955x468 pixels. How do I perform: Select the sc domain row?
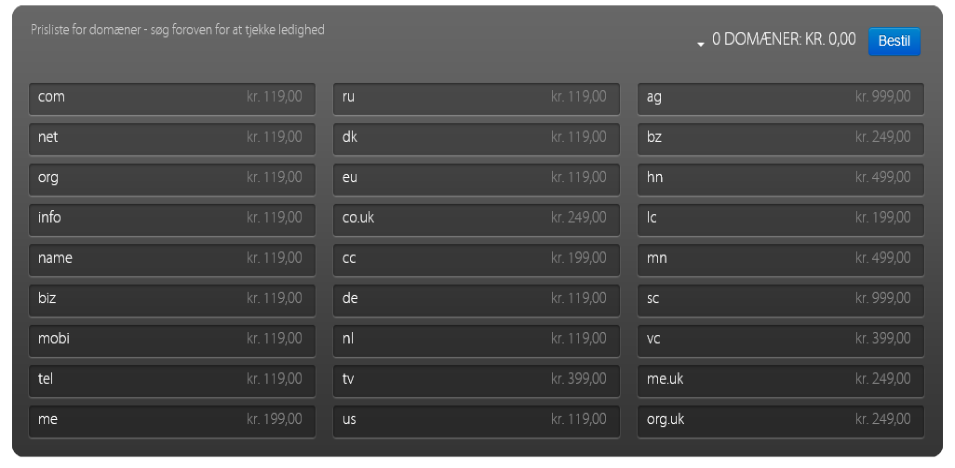click(781, 300)
